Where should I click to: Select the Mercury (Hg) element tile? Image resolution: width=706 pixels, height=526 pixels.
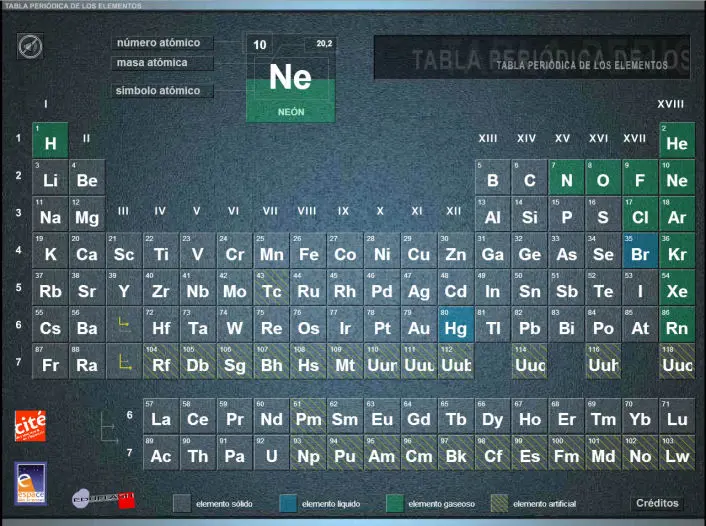click(456, 324)
